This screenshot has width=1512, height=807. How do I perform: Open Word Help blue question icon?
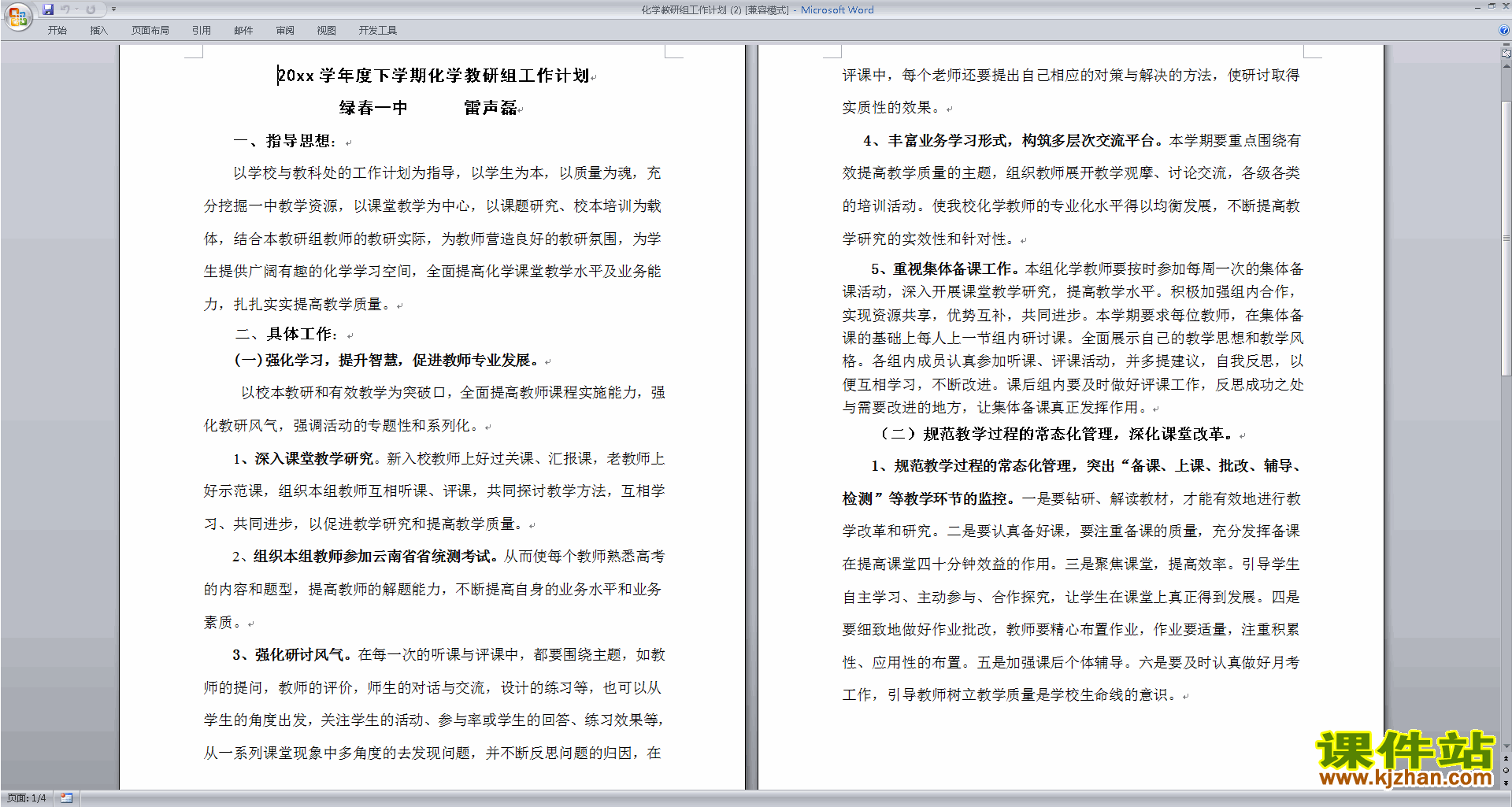click(x=1504, y=30)
